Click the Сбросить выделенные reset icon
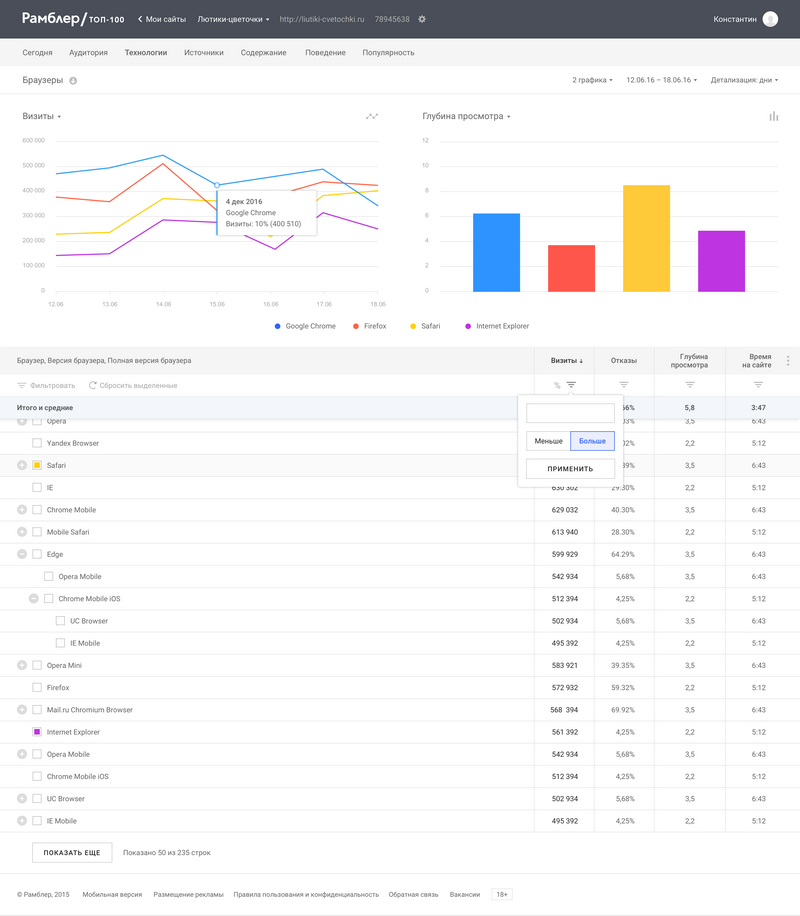Image resolution: width=800 pixels, height=916 pixels. tap(93, 385)
